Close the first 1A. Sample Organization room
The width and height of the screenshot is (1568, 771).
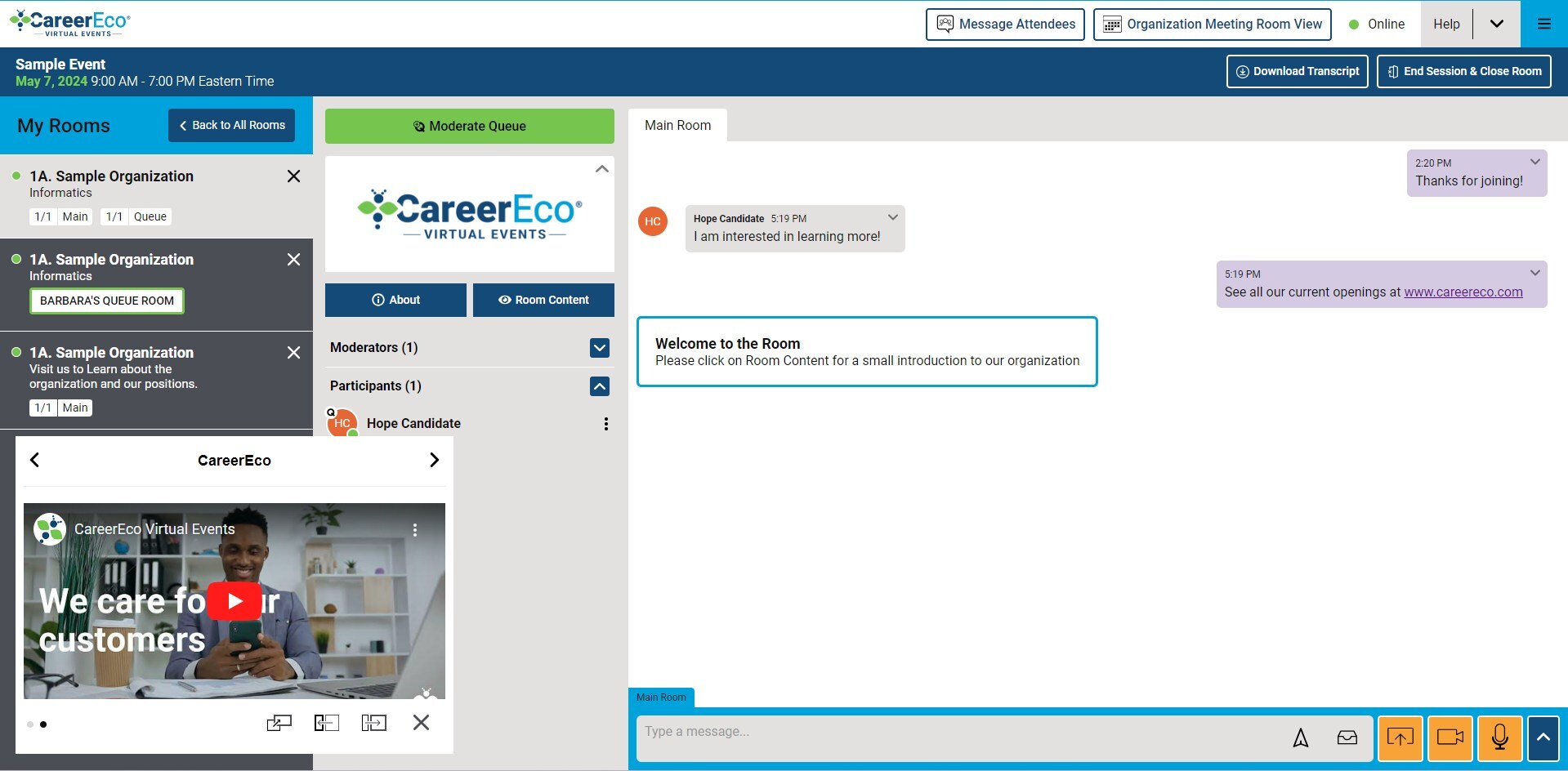coord(294,176)
